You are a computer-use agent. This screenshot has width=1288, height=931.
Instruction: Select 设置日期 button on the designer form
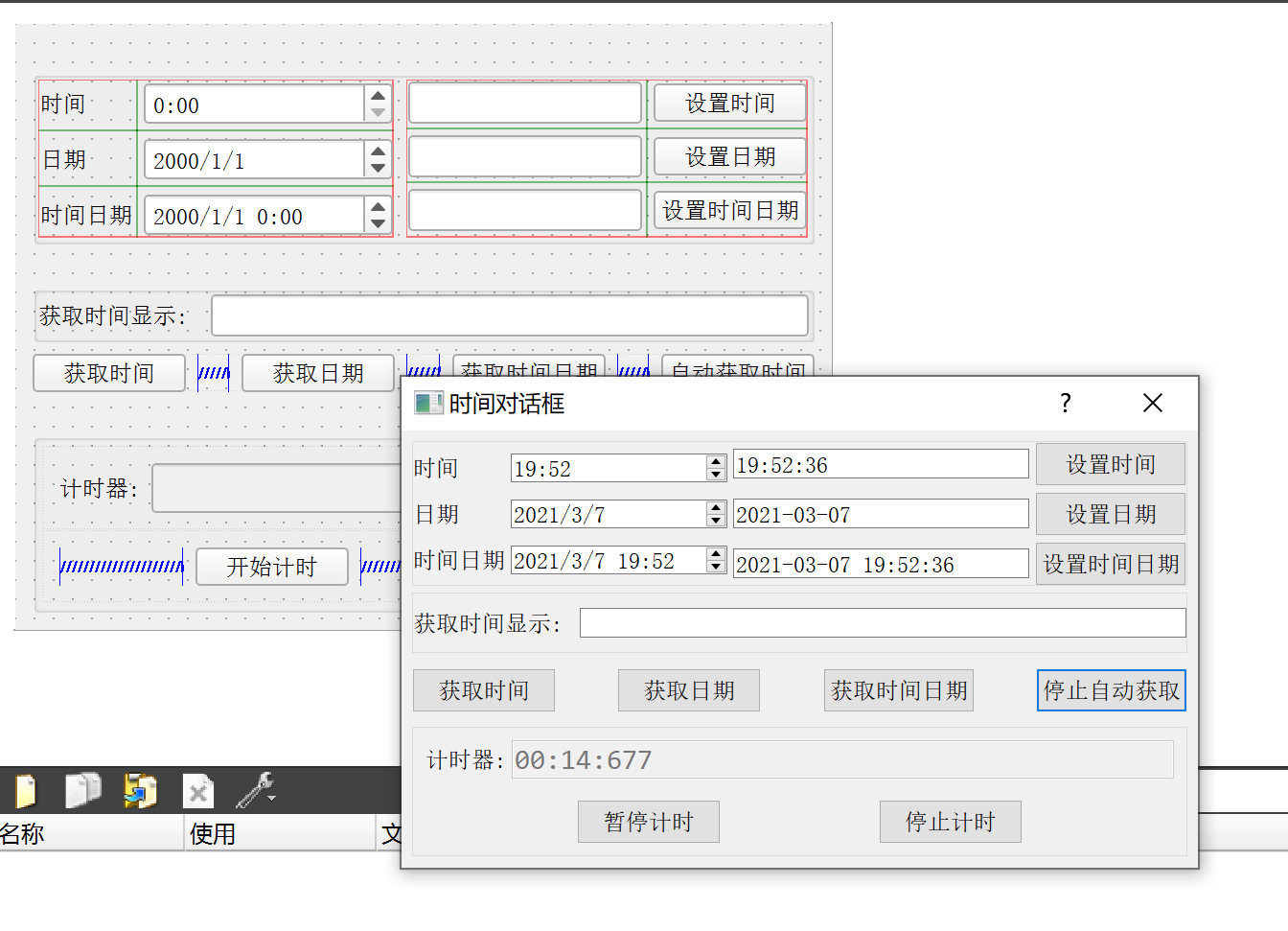coord(730,156)
